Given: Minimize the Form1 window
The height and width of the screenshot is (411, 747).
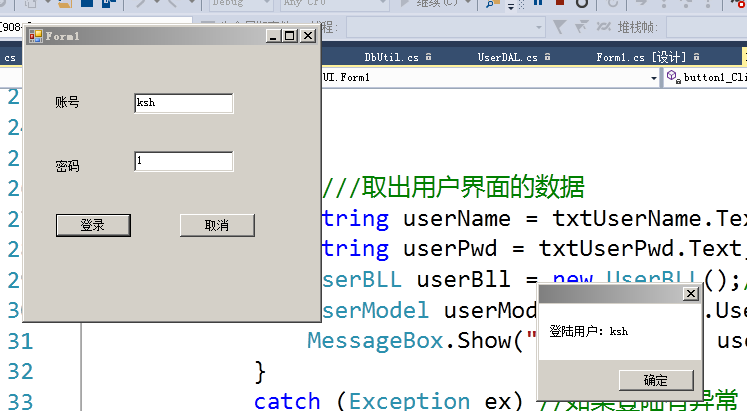Looking at the screenshot, I should 273,36.
